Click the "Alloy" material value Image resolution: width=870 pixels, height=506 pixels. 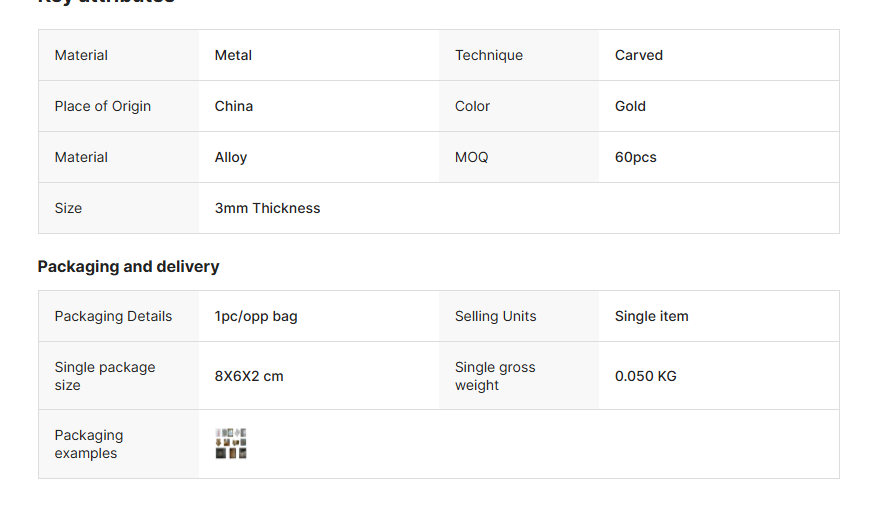[x=231, y=157]
